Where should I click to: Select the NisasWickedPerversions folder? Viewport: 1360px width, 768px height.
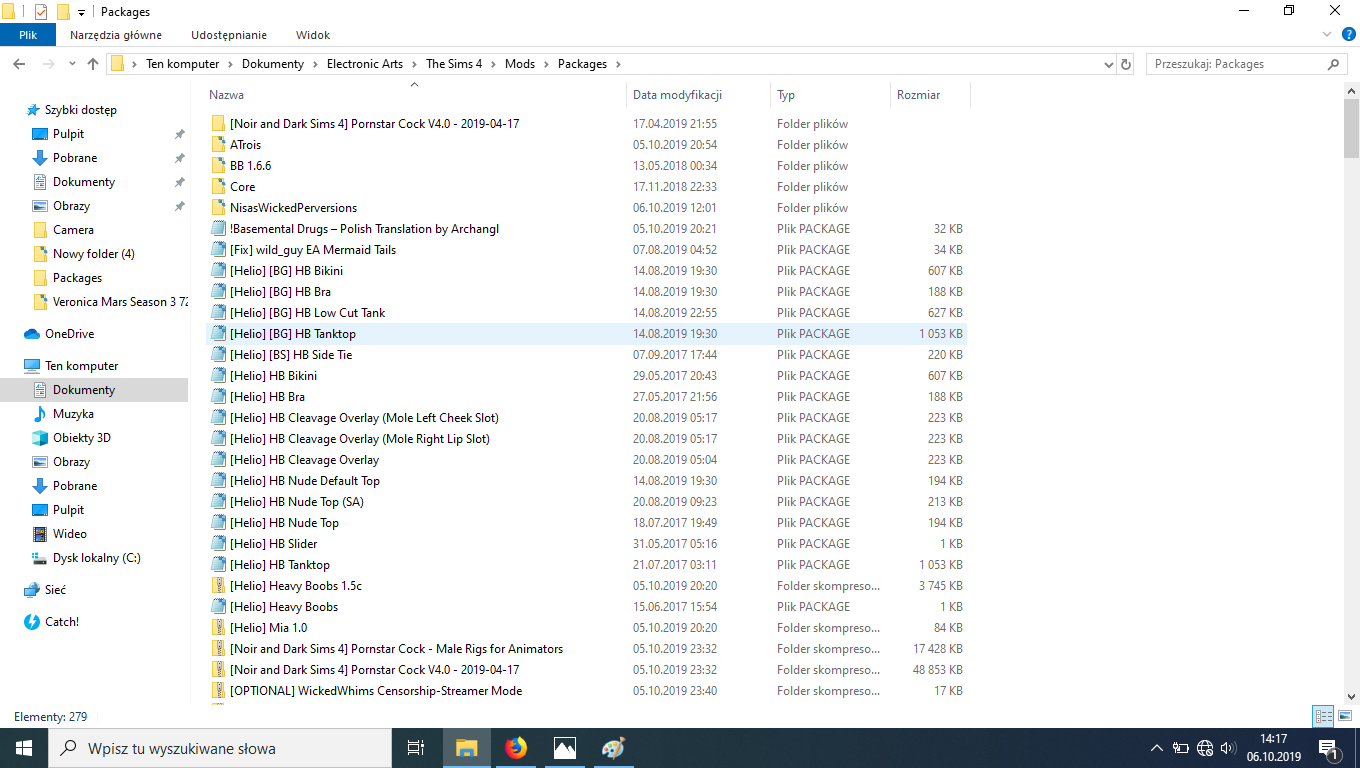(293, 208)
